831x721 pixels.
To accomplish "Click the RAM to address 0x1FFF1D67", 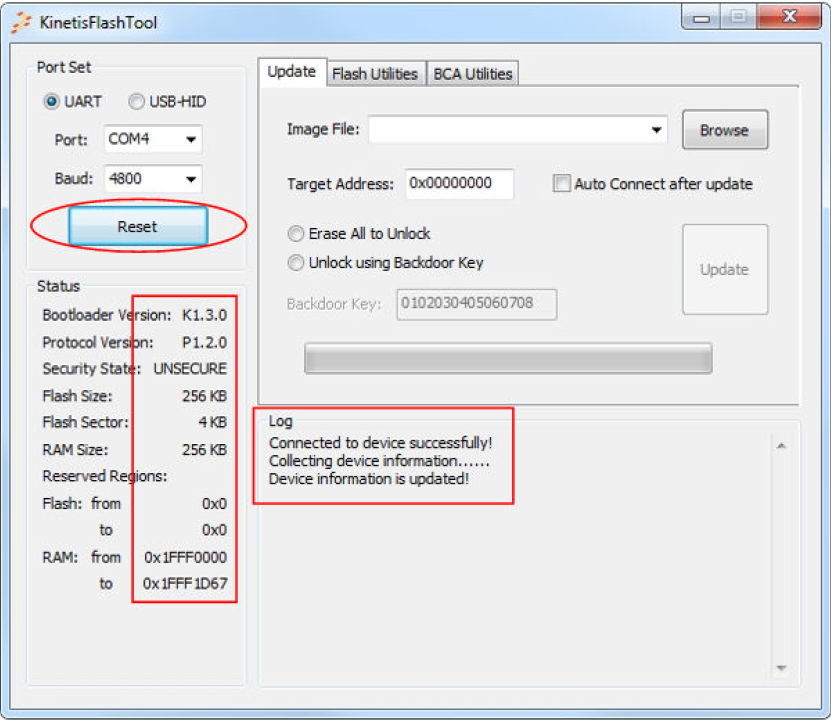I will (x=185, y=584).
